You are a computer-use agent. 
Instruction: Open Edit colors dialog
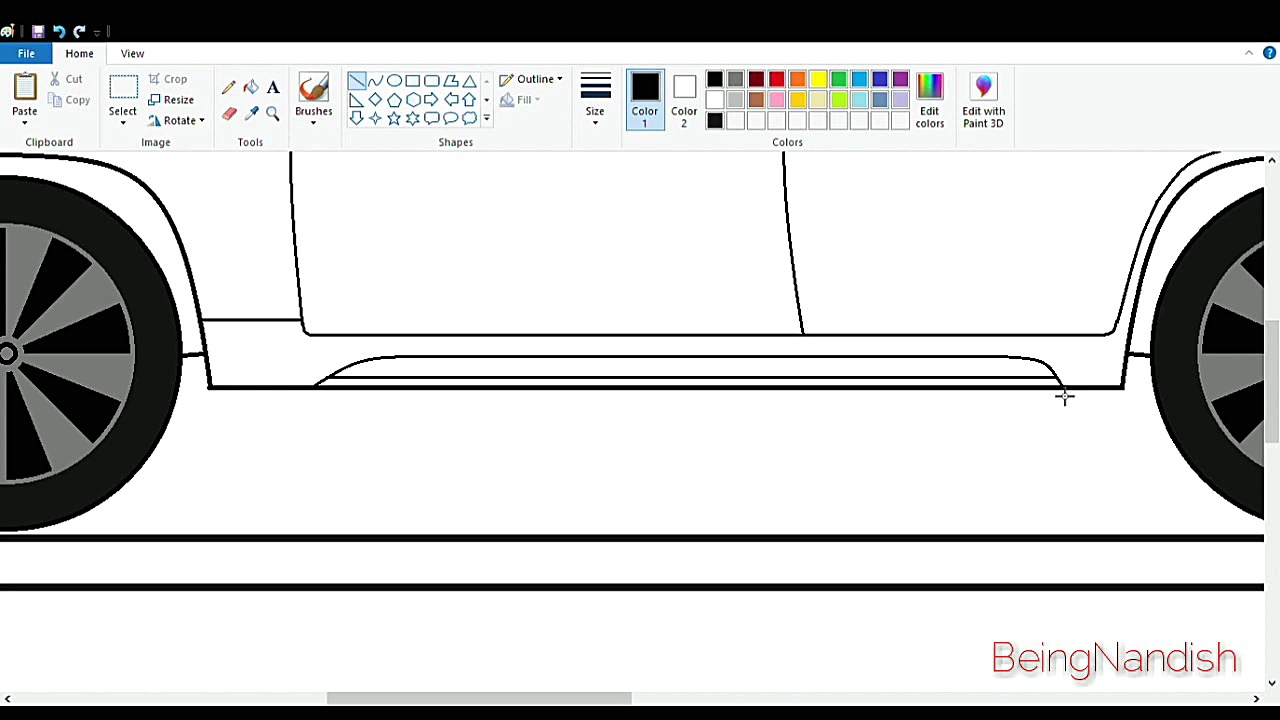pyautogui.click(x=930, y=100)
